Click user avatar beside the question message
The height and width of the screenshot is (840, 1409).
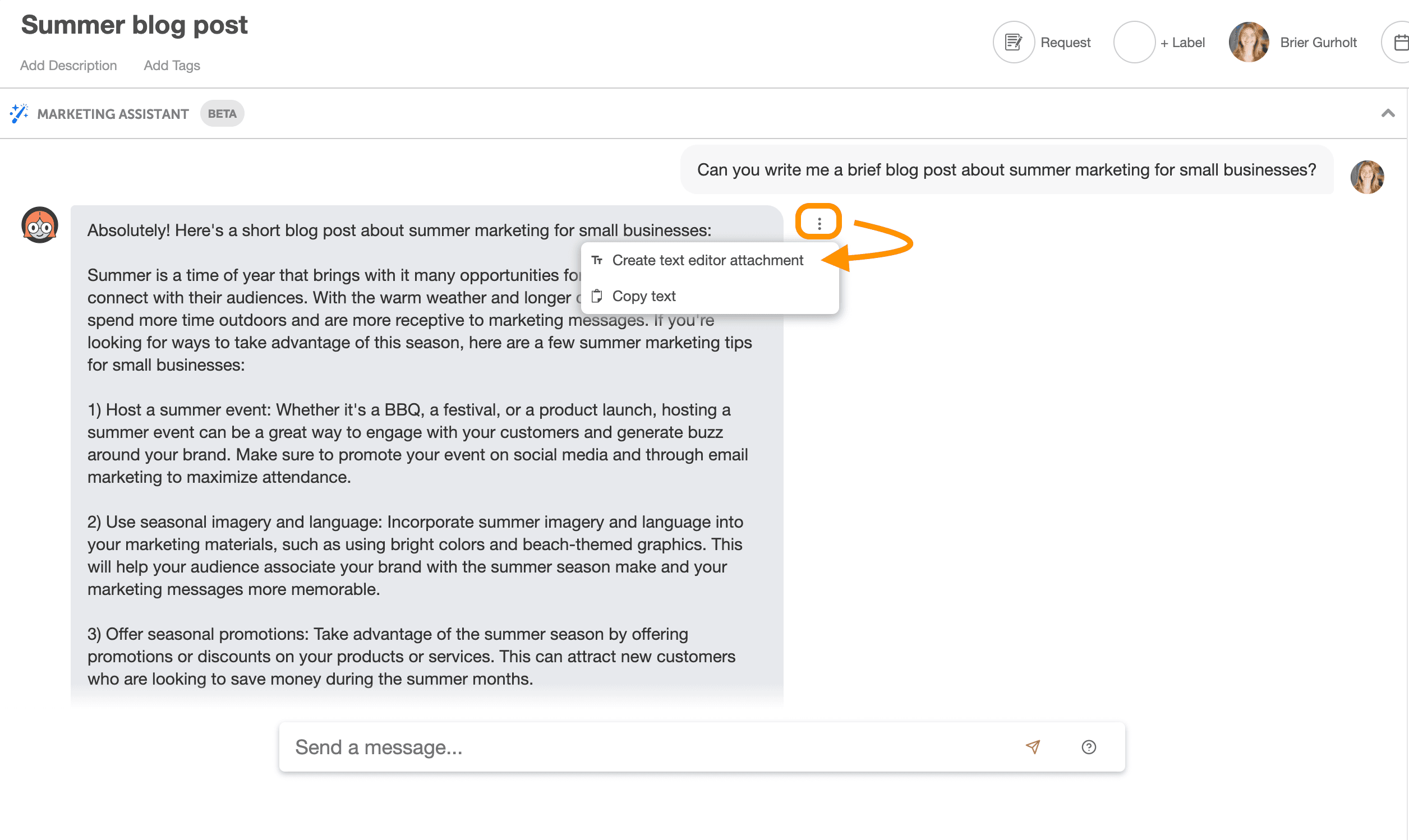(x=1366, y=177)
